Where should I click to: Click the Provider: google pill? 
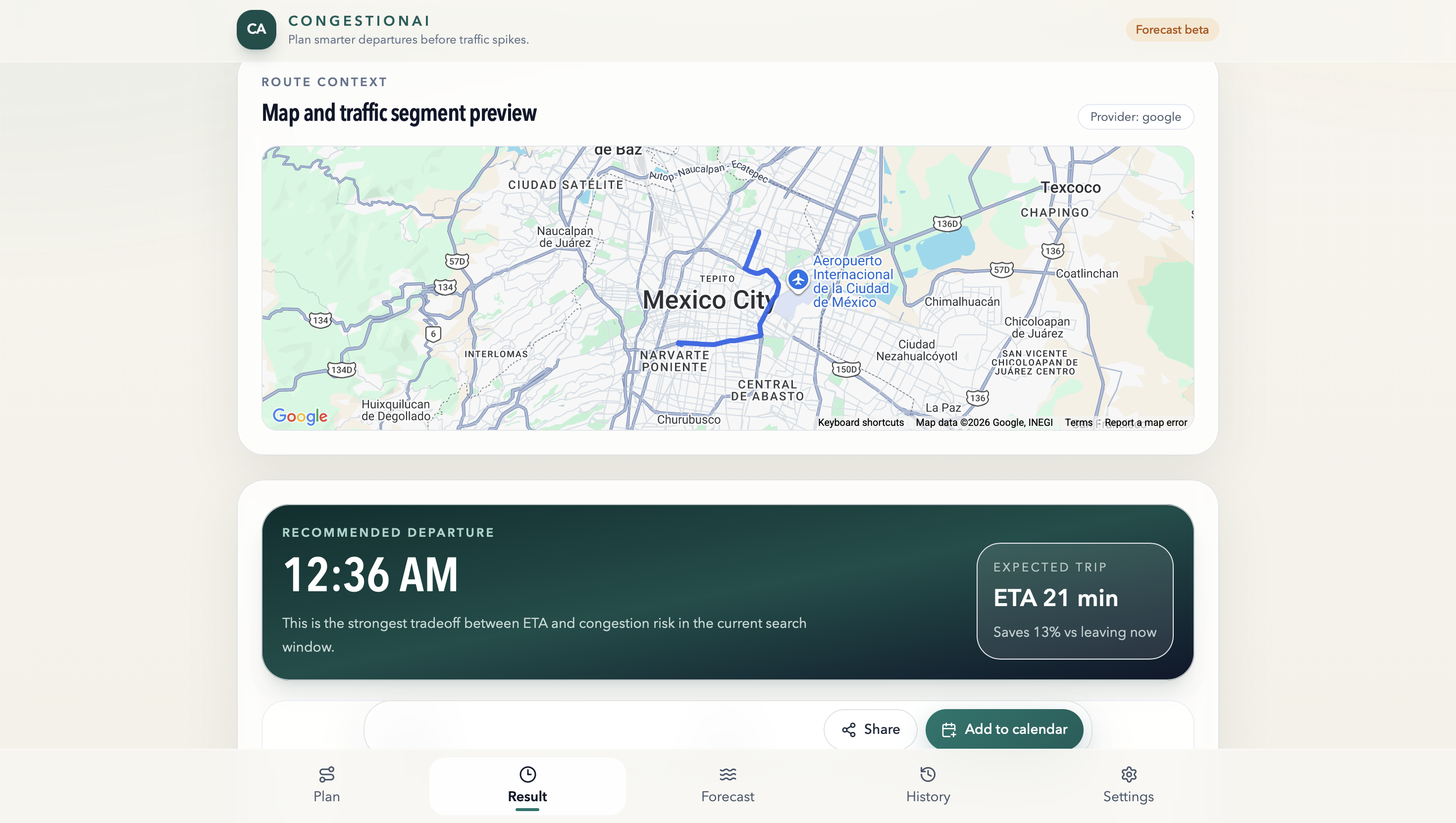1135,117
